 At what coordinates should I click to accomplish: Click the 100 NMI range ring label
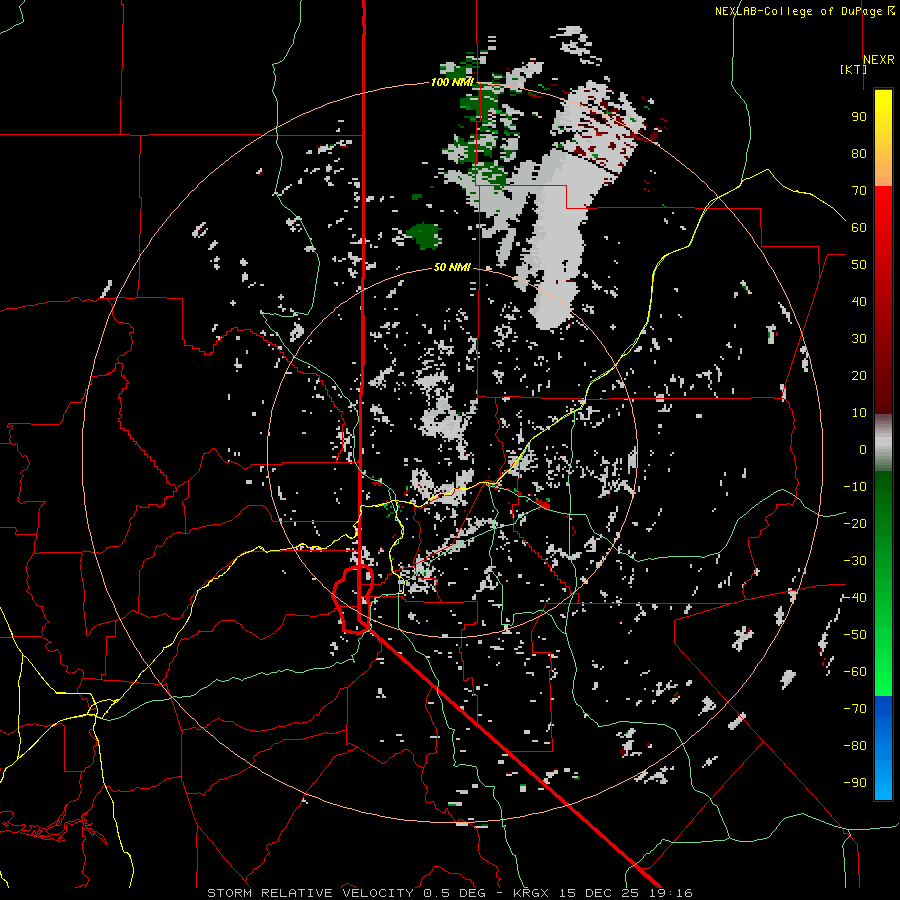click(452, 82)
